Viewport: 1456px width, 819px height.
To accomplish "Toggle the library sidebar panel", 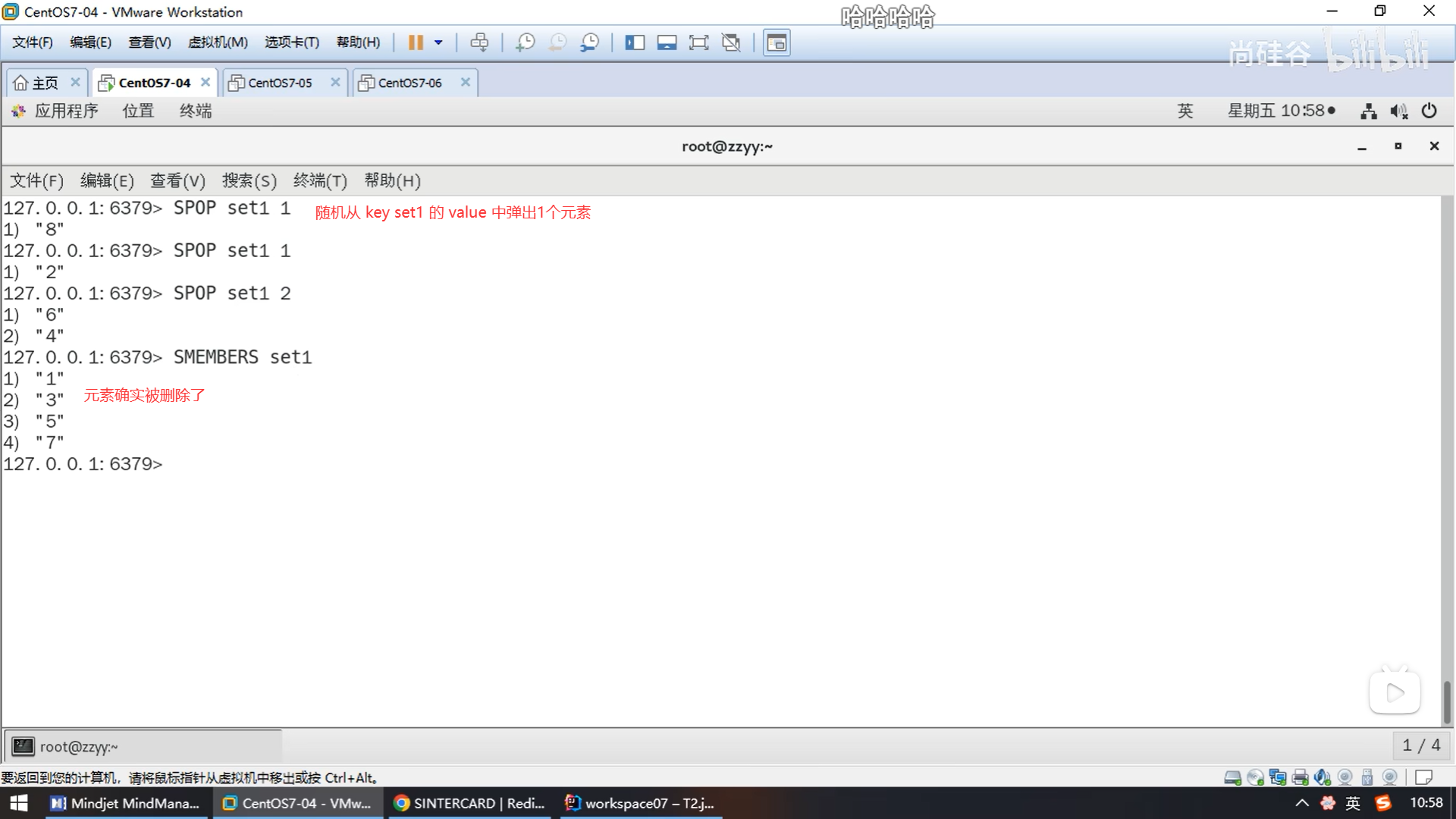I will tap(635, 42).
